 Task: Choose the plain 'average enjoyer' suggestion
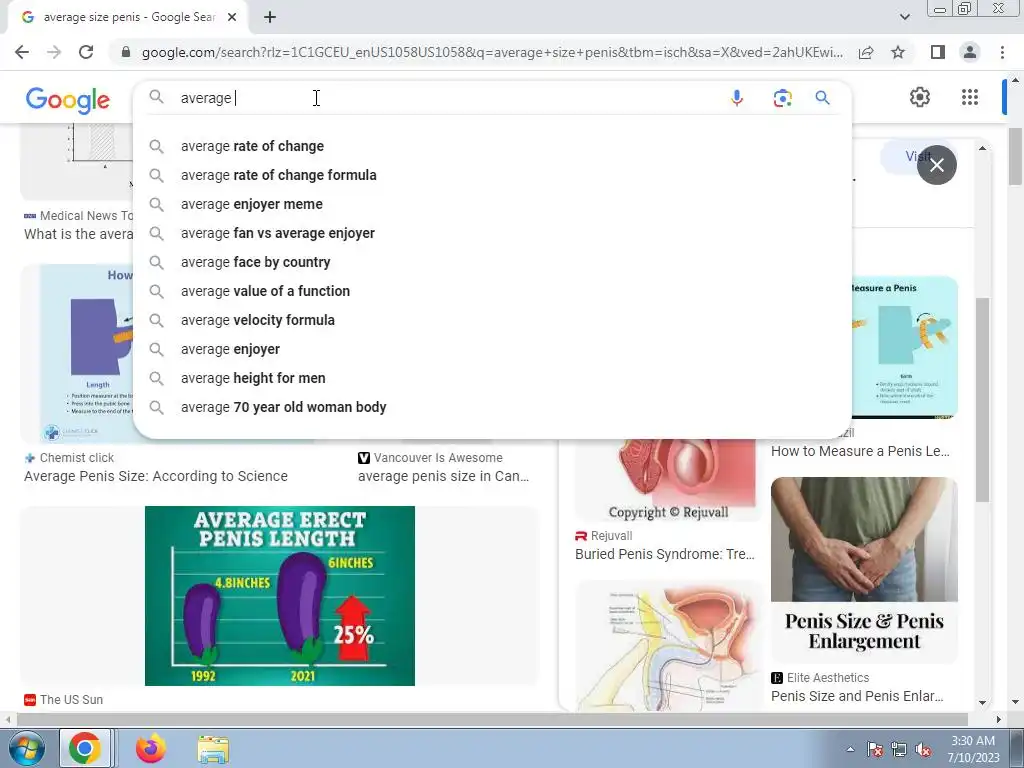pyautogui.click(x=492, y=349)
